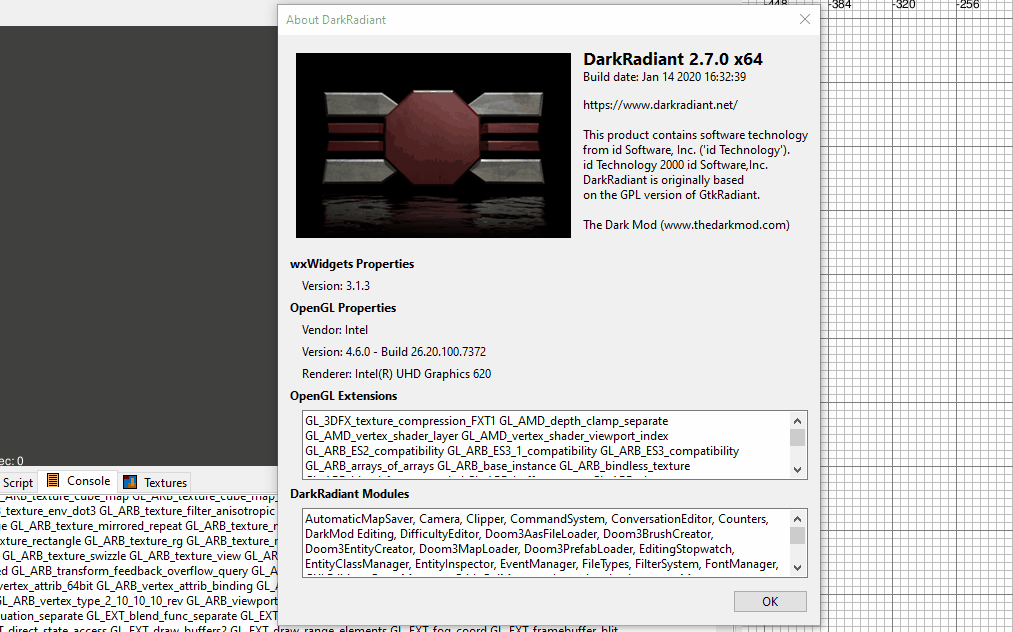
Task: Click the Console tab icon
Action: point(53,481)
